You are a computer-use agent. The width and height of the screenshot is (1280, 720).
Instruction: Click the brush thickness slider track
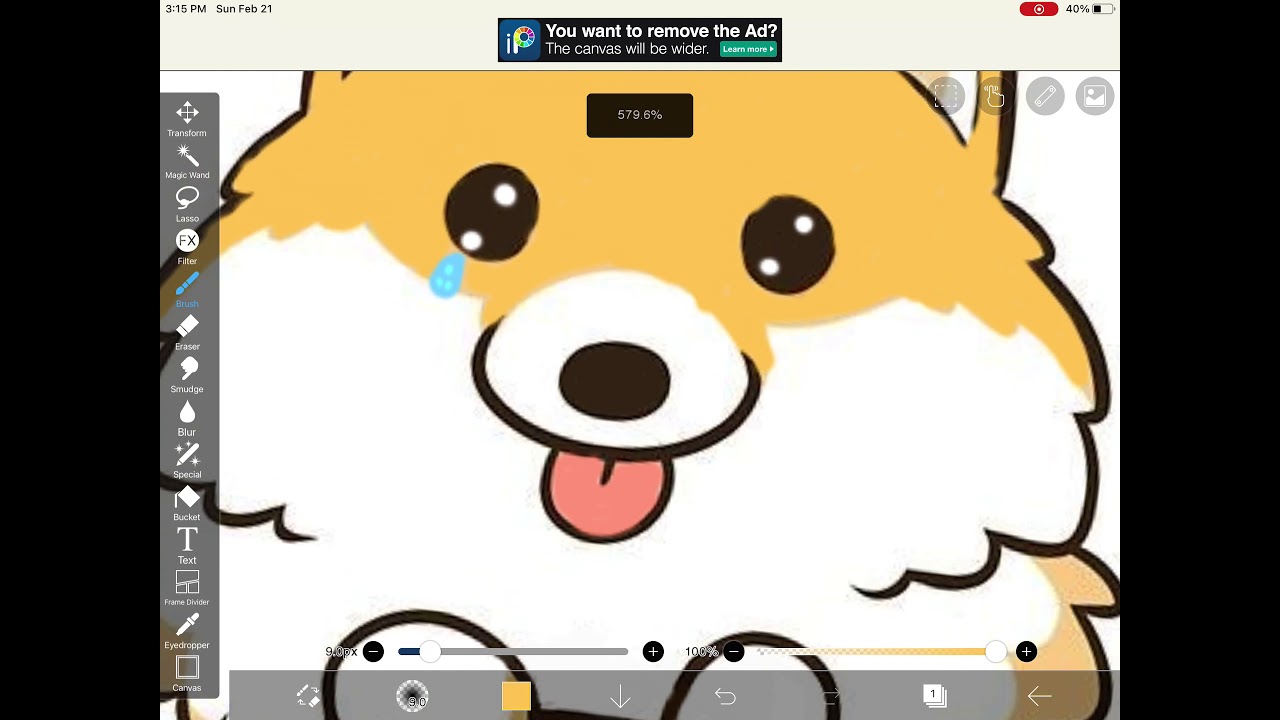pos(513,652)
